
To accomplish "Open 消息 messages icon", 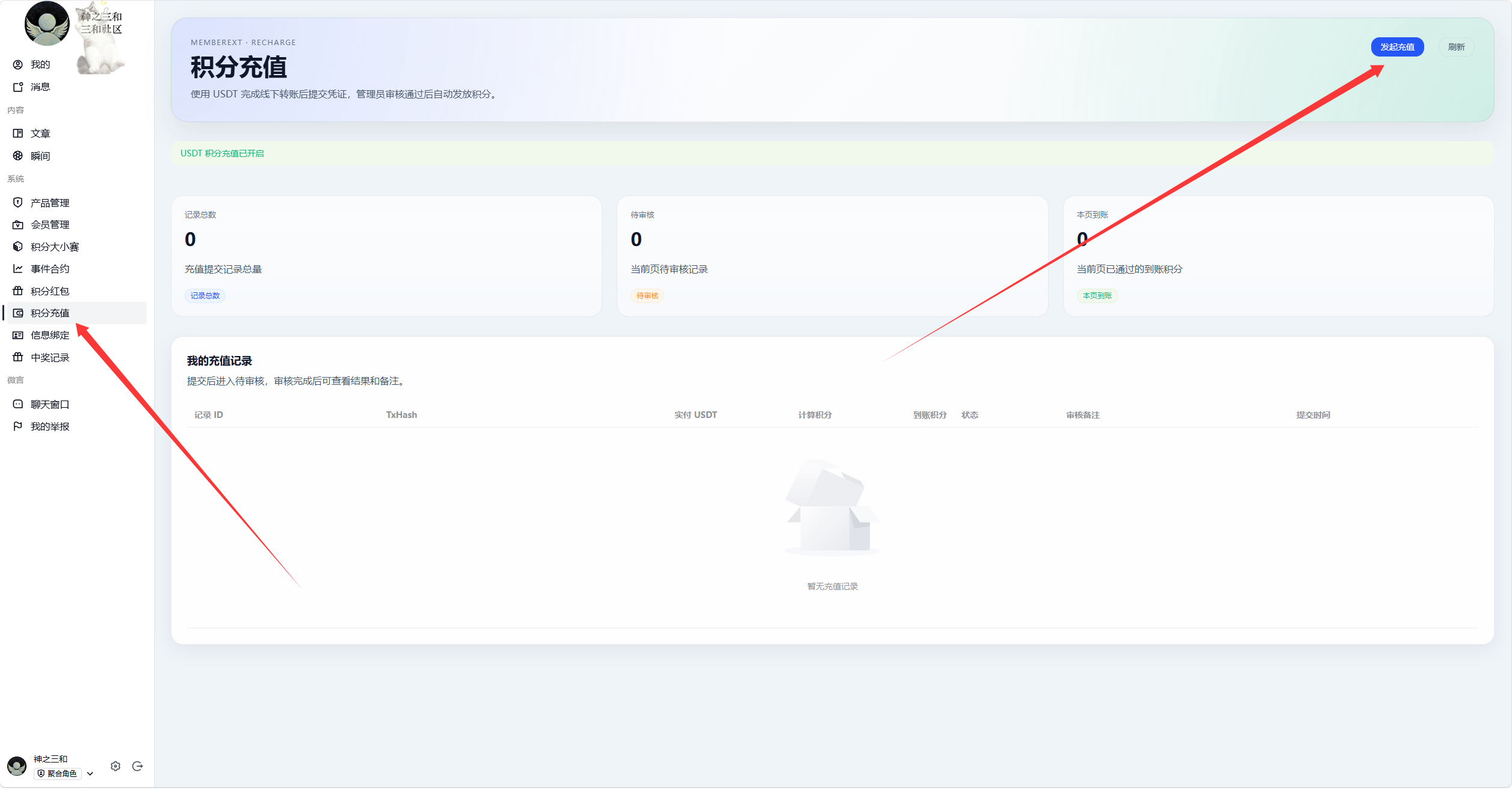I will click(x=18, y=87).
